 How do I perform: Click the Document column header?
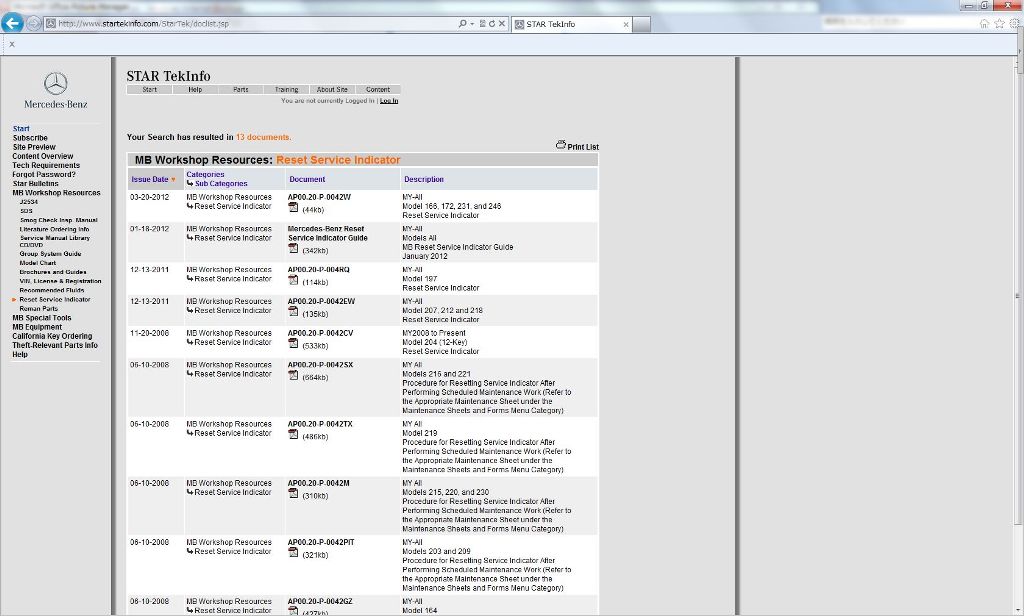[x=307, y=179]
